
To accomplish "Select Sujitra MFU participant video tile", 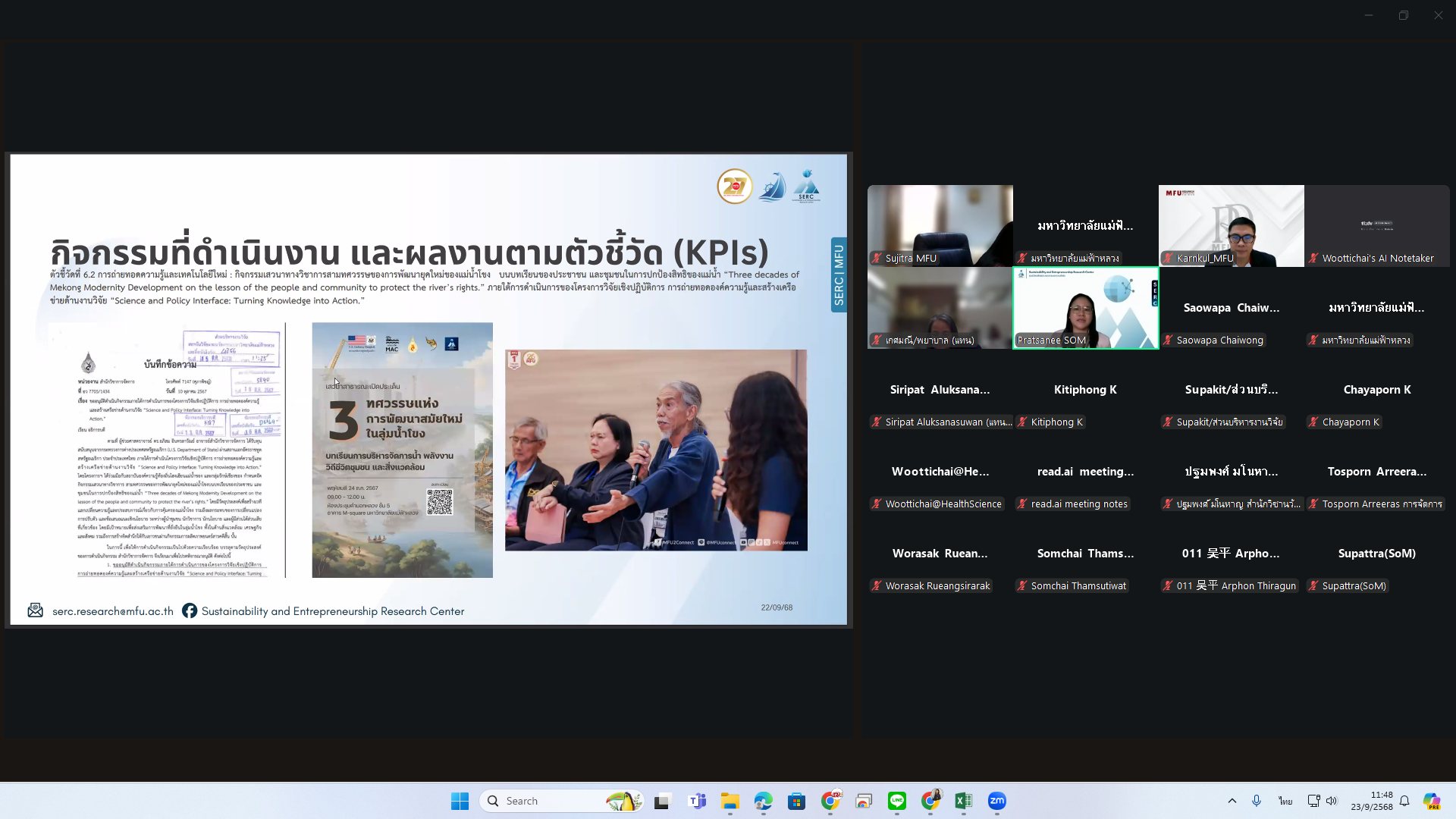I will coord(940,225).
